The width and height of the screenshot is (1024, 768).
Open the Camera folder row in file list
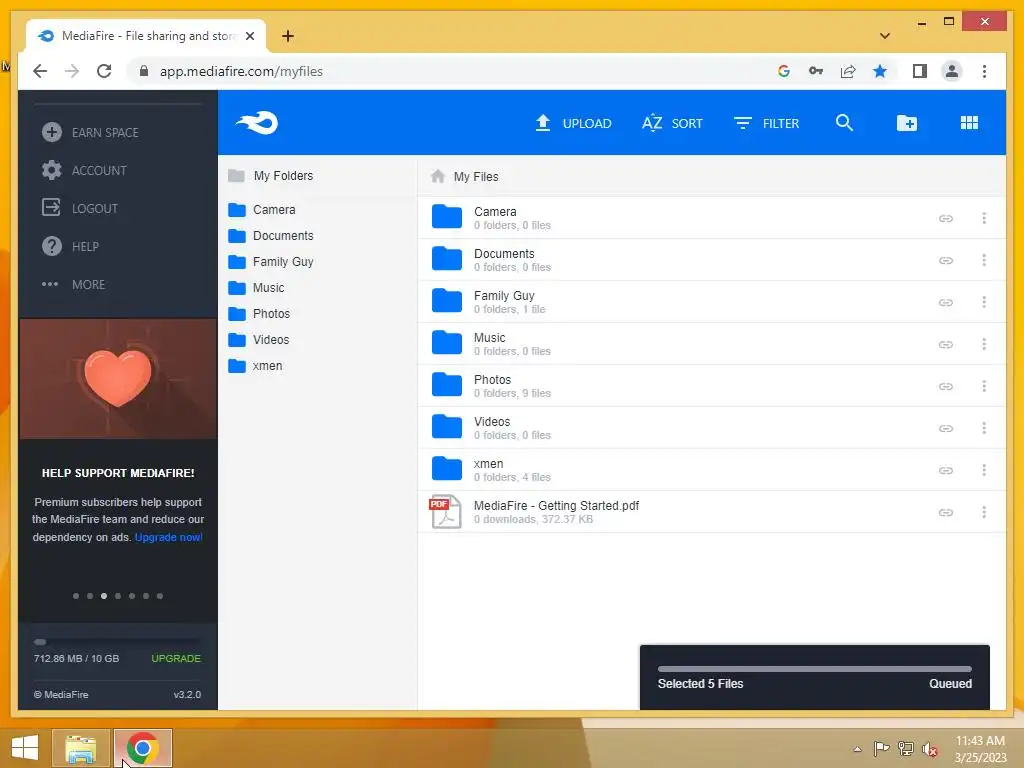pos(711,218)
